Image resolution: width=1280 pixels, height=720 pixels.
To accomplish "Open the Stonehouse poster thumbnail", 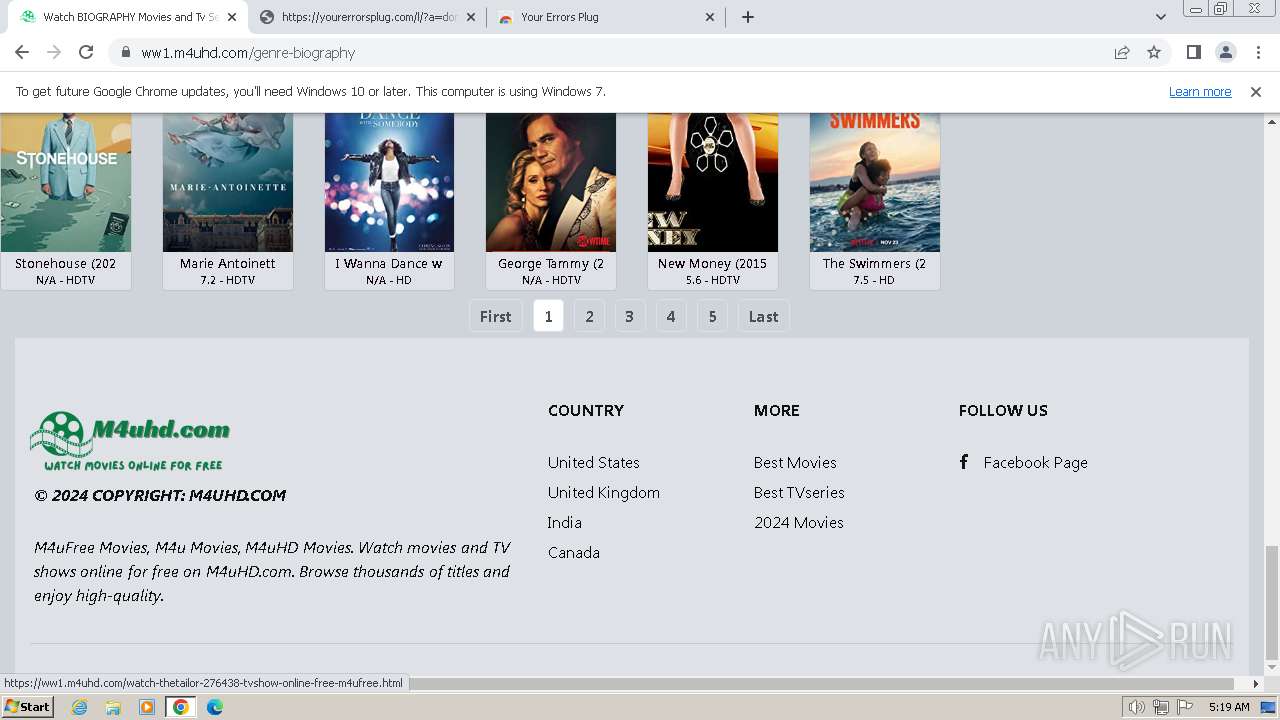I will point(66,182).
